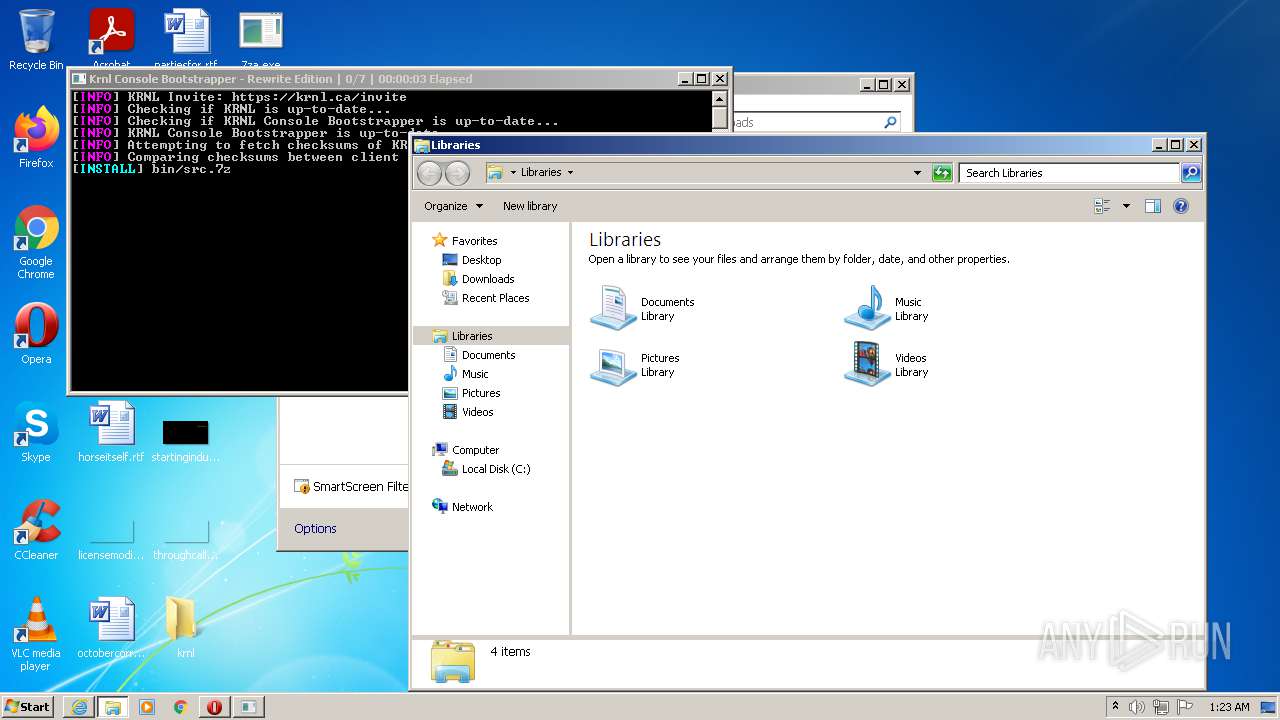Open the Music library
1280x720 pixels.
coord(886,308)
